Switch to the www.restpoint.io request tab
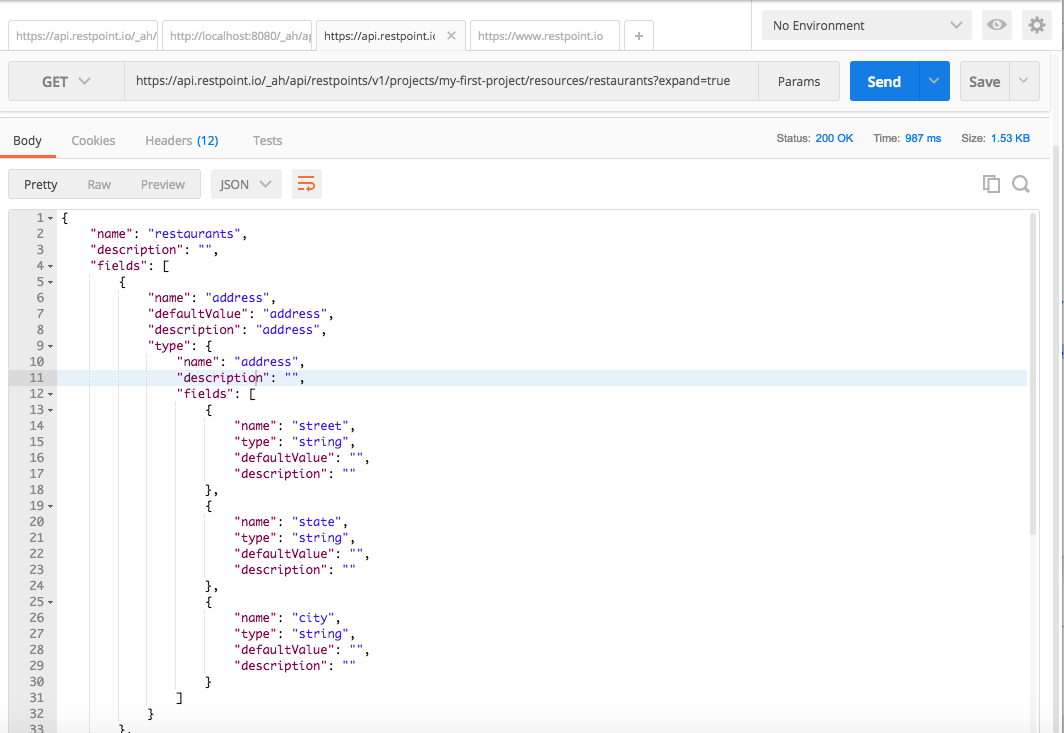Viewport: 1064px width, 733px height. pyautogui.click(x=545, y=36)
